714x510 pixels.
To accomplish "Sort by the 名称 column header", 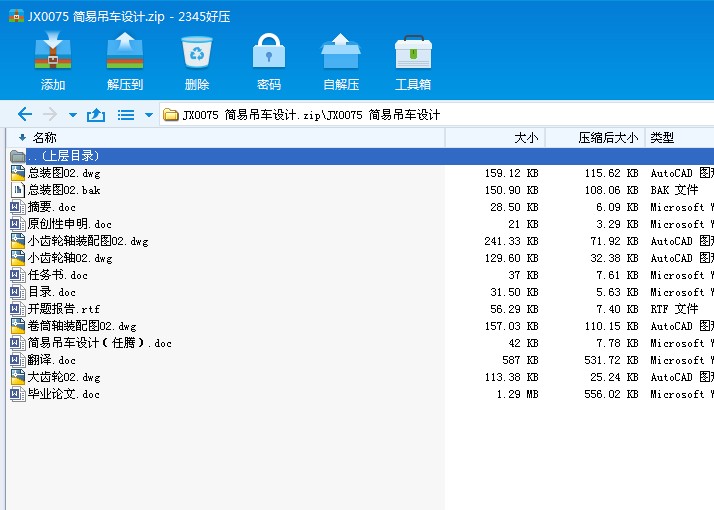I will [225, 138].
